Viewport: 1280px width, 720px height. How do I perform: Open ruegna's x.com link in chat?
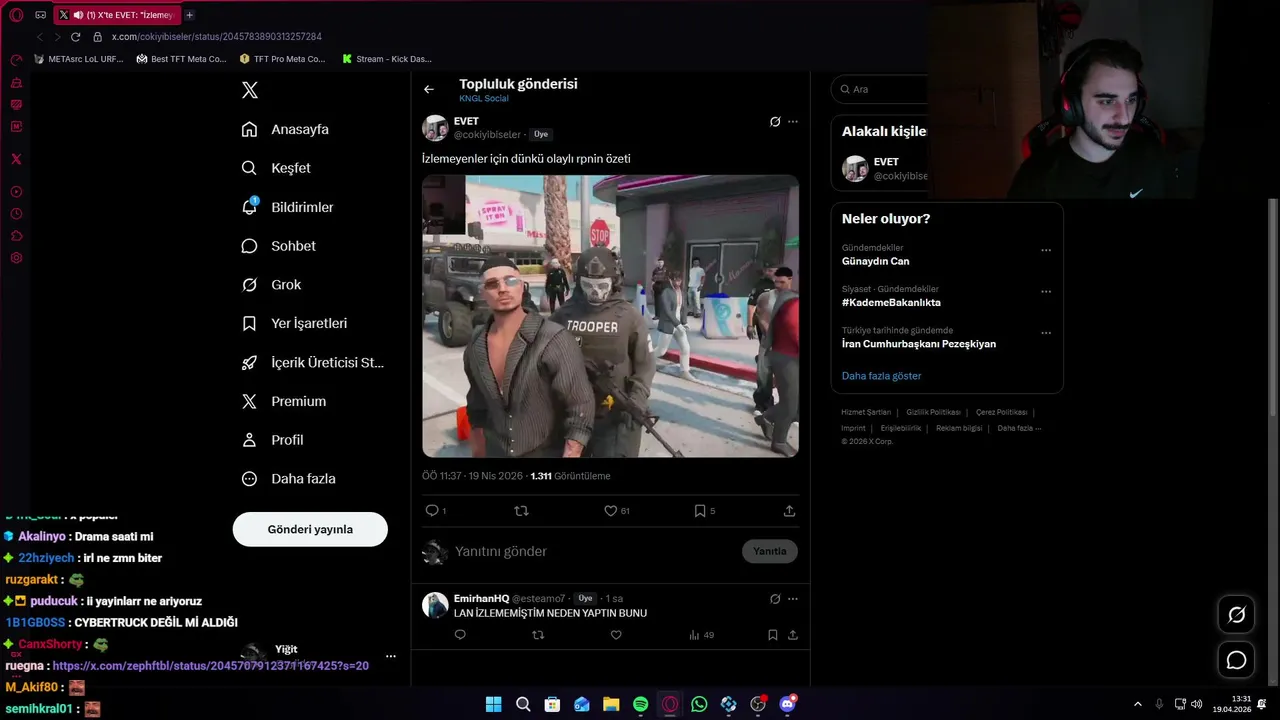211,665
